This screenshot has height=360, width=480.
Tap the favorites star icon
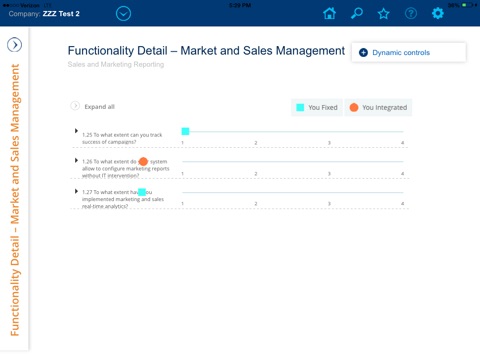coord(384,14)
